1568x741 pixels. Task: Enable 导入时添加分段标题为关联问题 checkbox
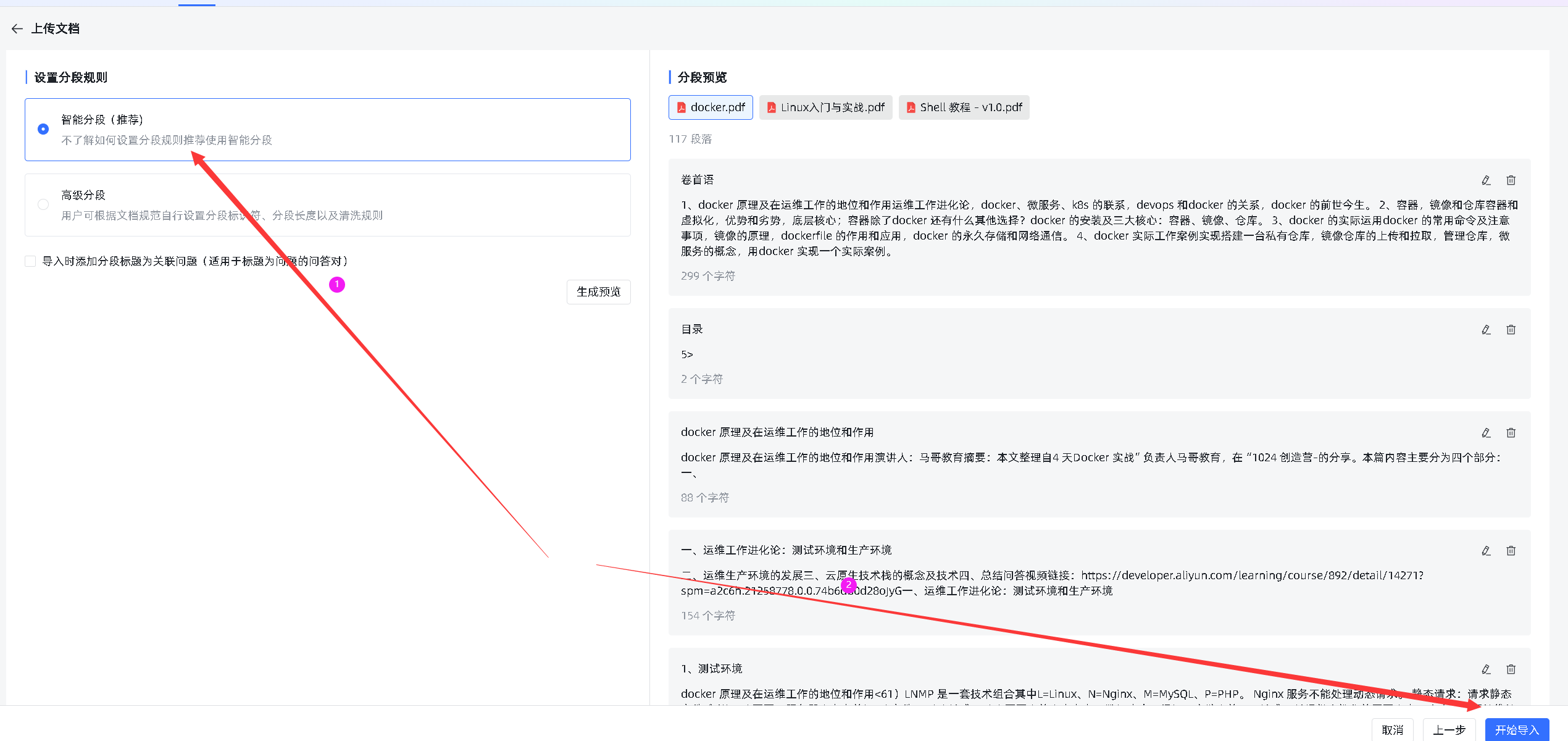click(30, 261)
